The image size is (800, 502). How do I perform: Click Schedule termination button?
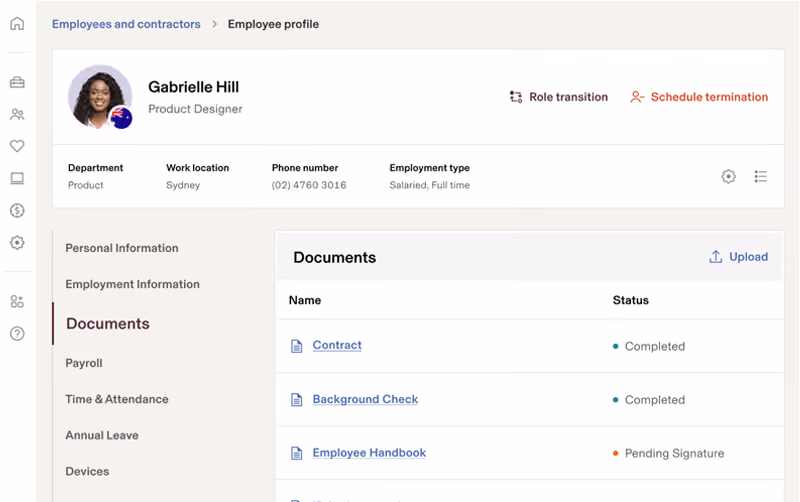click(699, 97)
